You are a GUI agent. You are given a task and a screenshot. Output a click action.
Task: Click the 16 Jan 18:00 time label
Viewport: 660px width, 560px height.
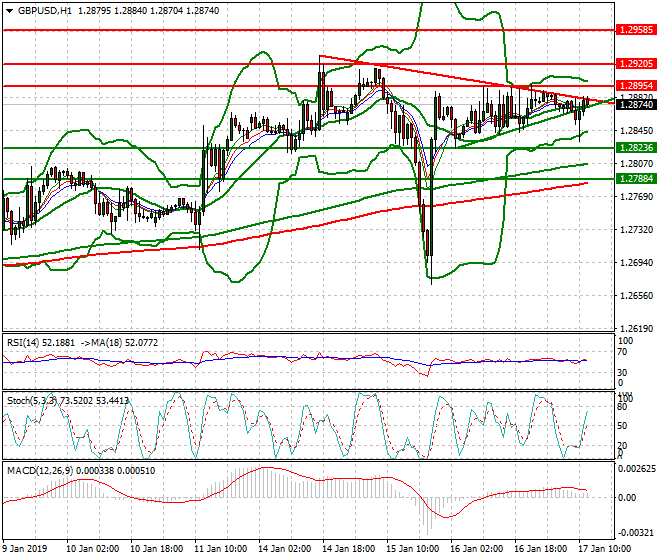tap(540, 549)
